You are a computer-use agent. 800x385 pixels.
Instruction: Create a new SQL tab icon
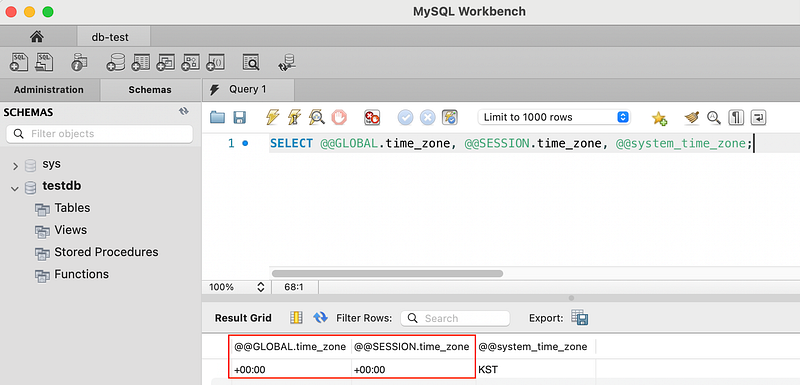pos(19,62)
